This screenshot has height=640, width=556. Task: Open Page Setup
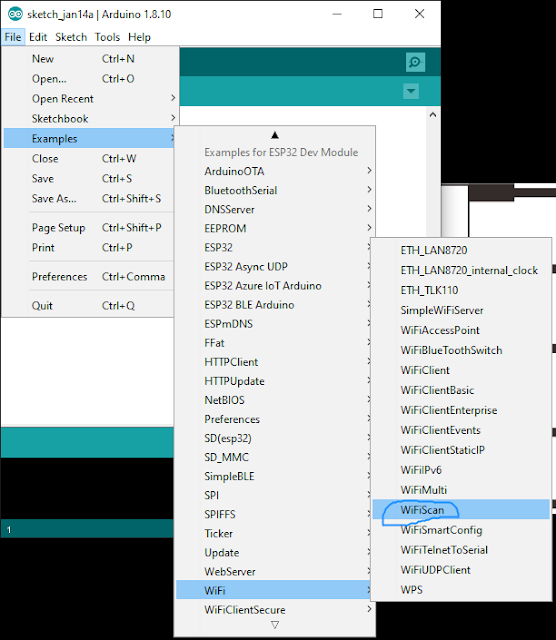click(x=89, y=228)
